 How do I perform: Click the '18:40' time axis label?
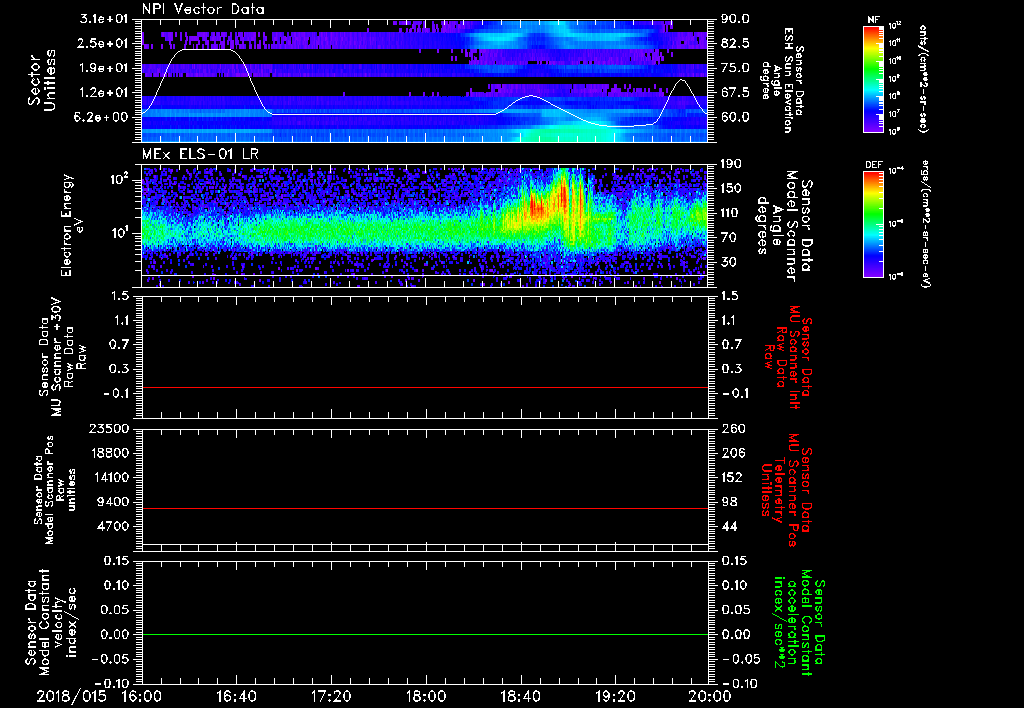(520, 696)
